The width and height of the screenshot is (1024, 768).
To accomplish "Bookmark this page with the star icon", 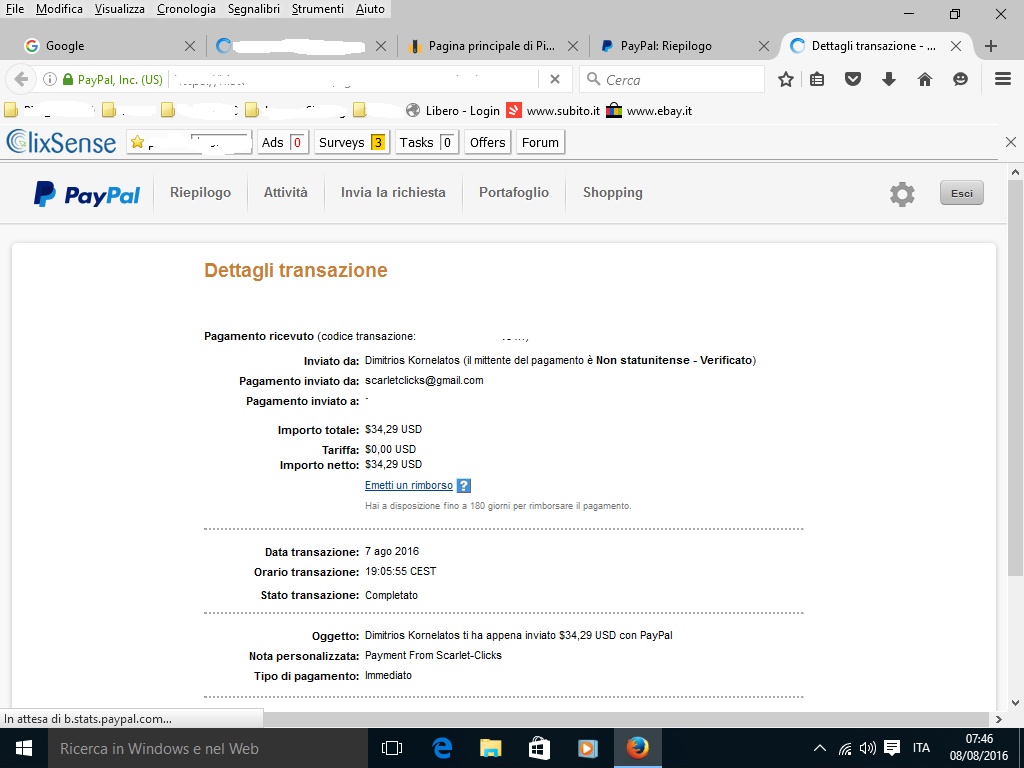I will (x=786, y=80).
